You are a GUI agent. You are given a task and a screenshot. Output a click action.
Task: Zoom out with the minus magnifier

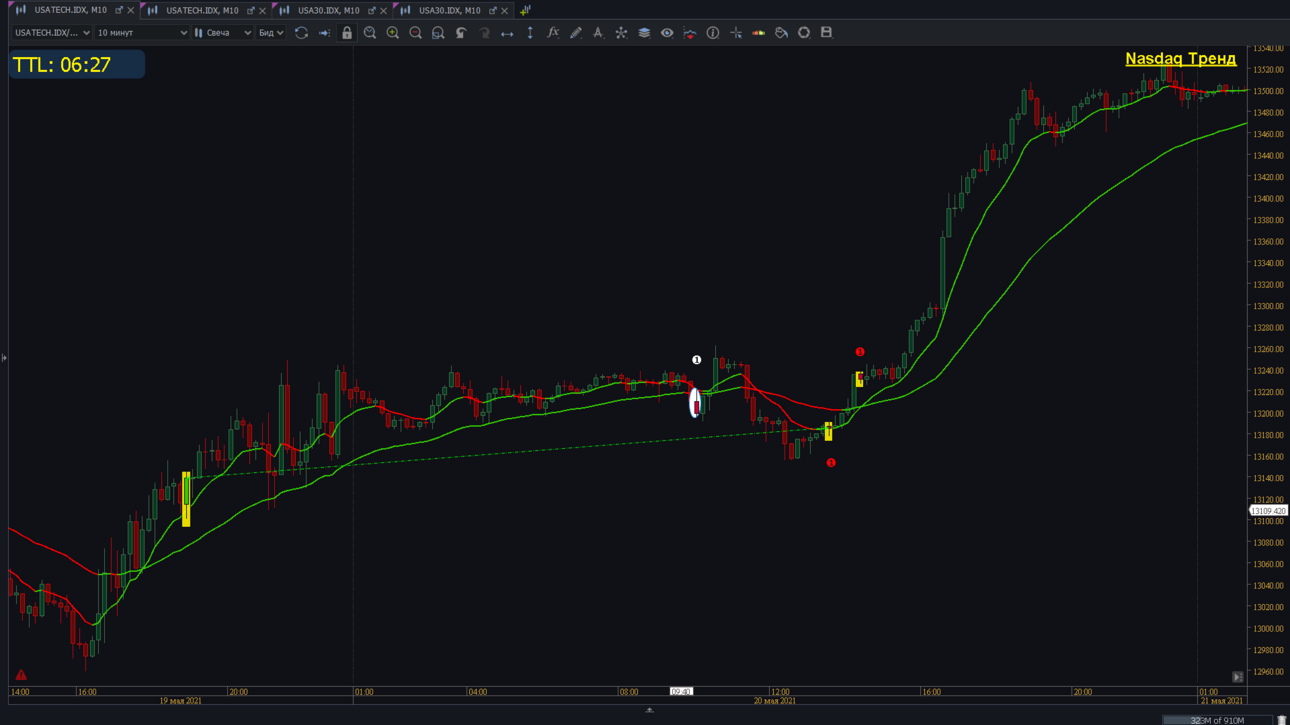click(416, 33)
